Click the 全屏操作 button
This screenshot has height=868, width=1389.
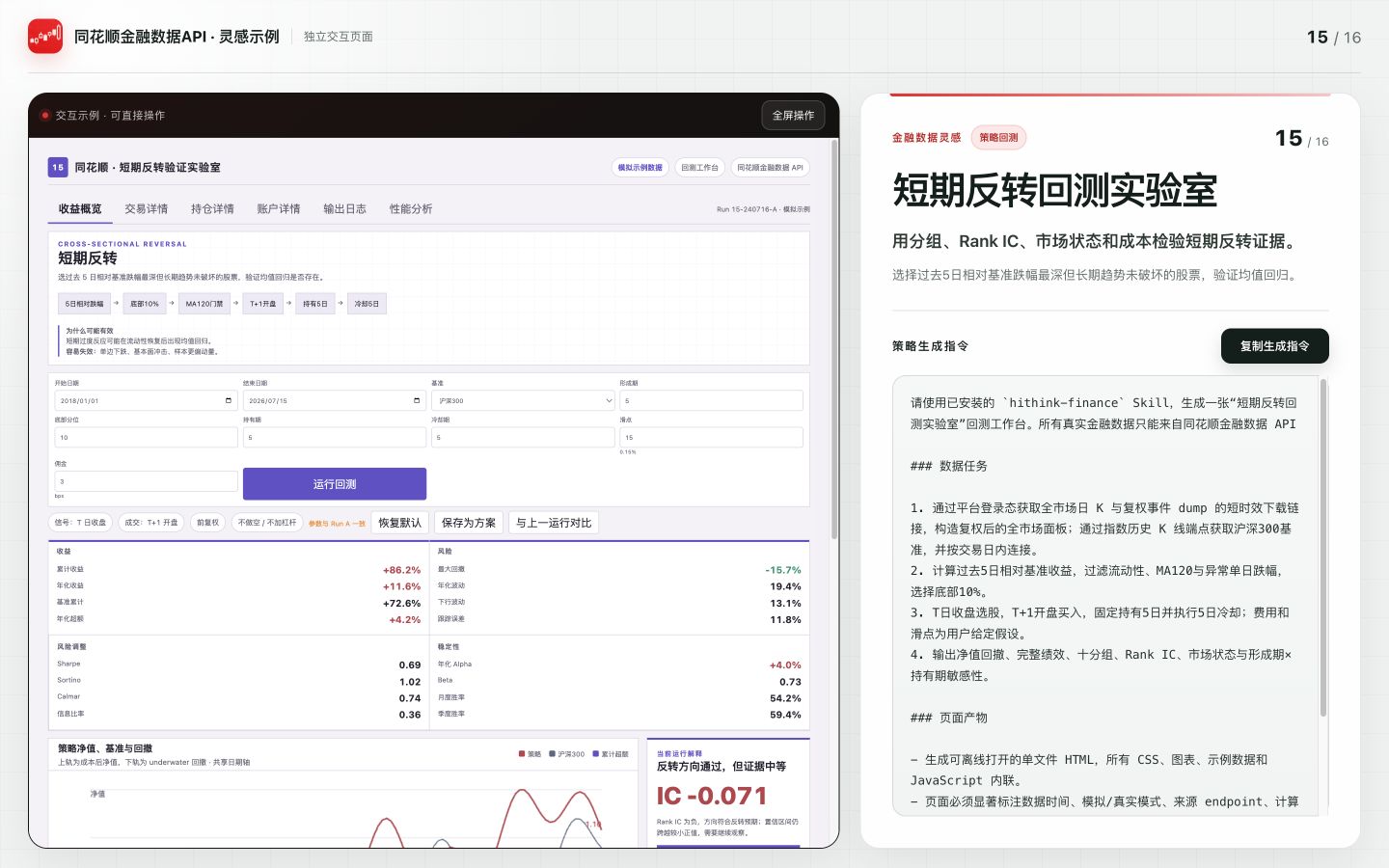coord(793,116)
